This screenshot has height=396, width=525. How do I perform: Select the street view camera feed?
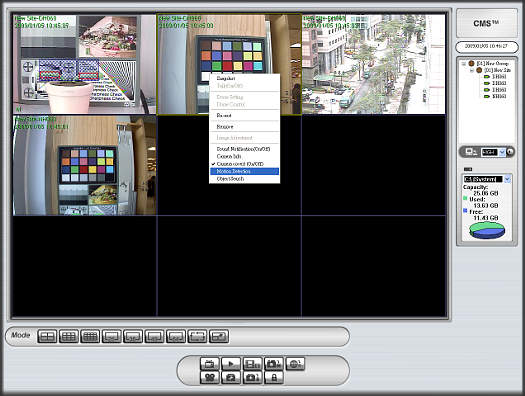374,64
